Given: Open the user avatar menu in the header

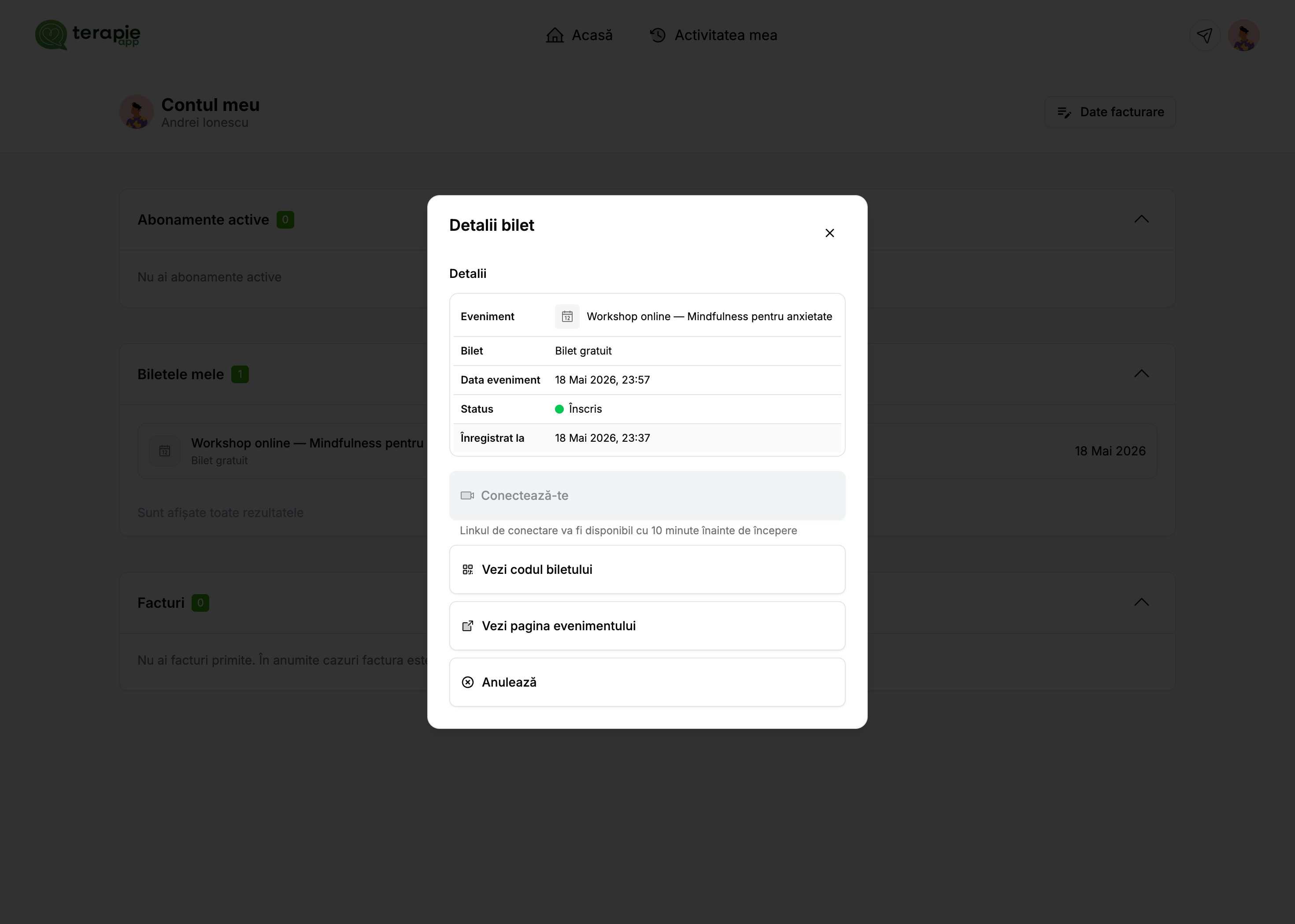Looking at the screenshot, I should pyautogui.click(x=1243, y=35).
